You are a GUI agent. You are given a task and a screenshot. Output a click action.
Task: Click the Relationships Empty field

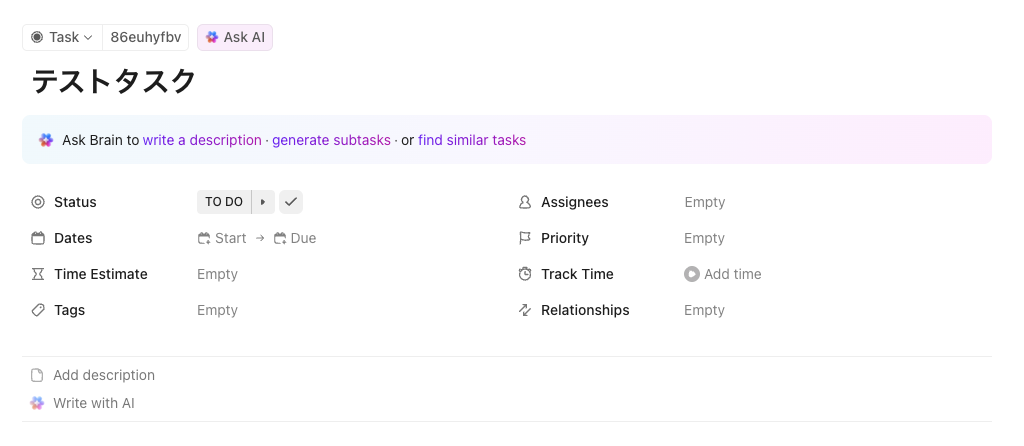[x=704, y=310]
